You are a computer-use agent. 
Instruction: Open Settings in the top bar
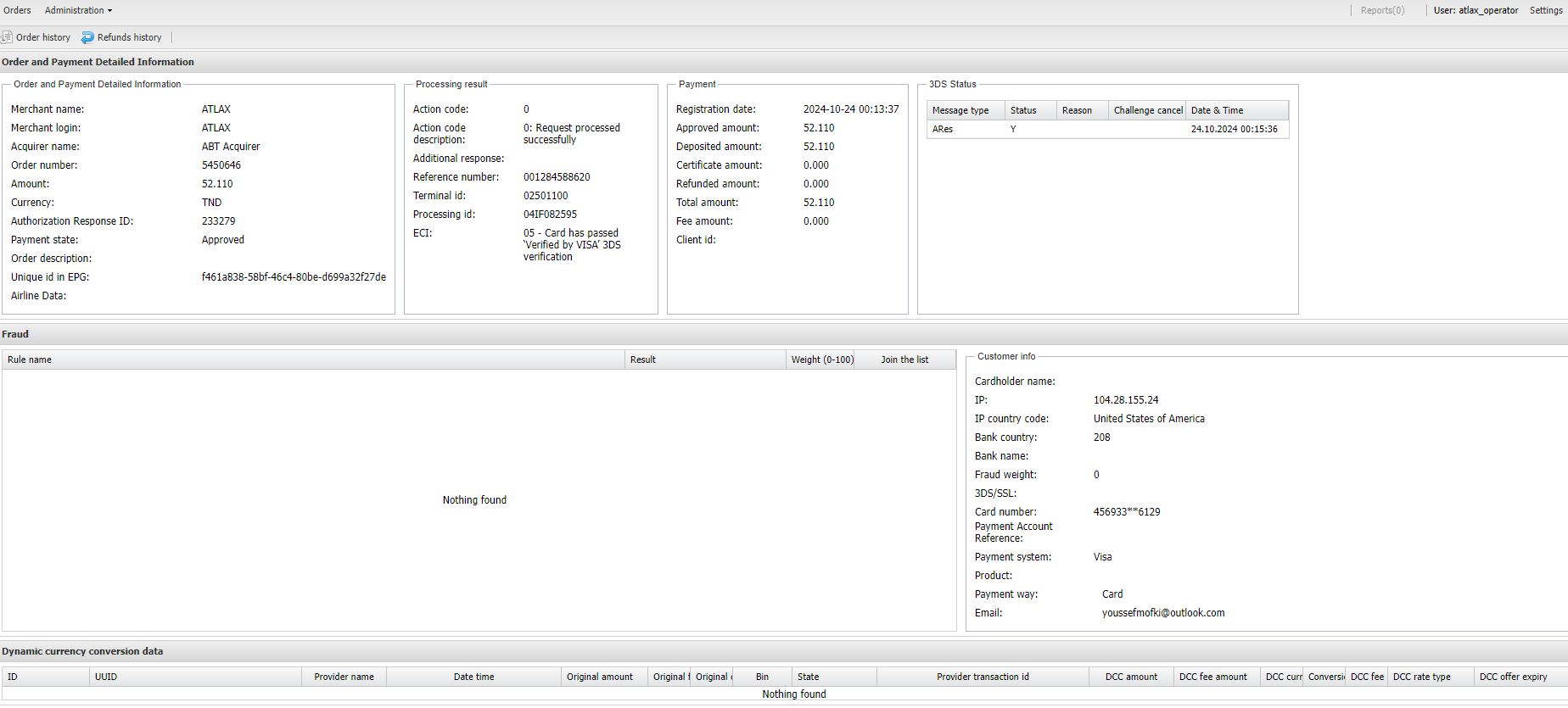(x=1545, y=10)
